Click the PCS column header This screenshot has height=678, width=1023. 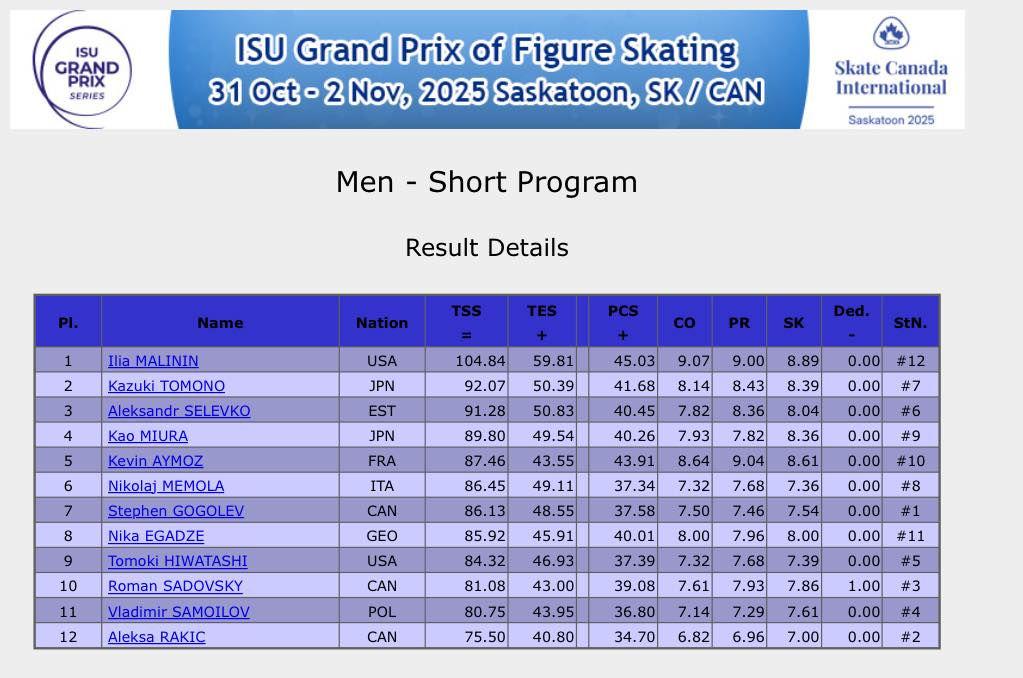[623, 322]
